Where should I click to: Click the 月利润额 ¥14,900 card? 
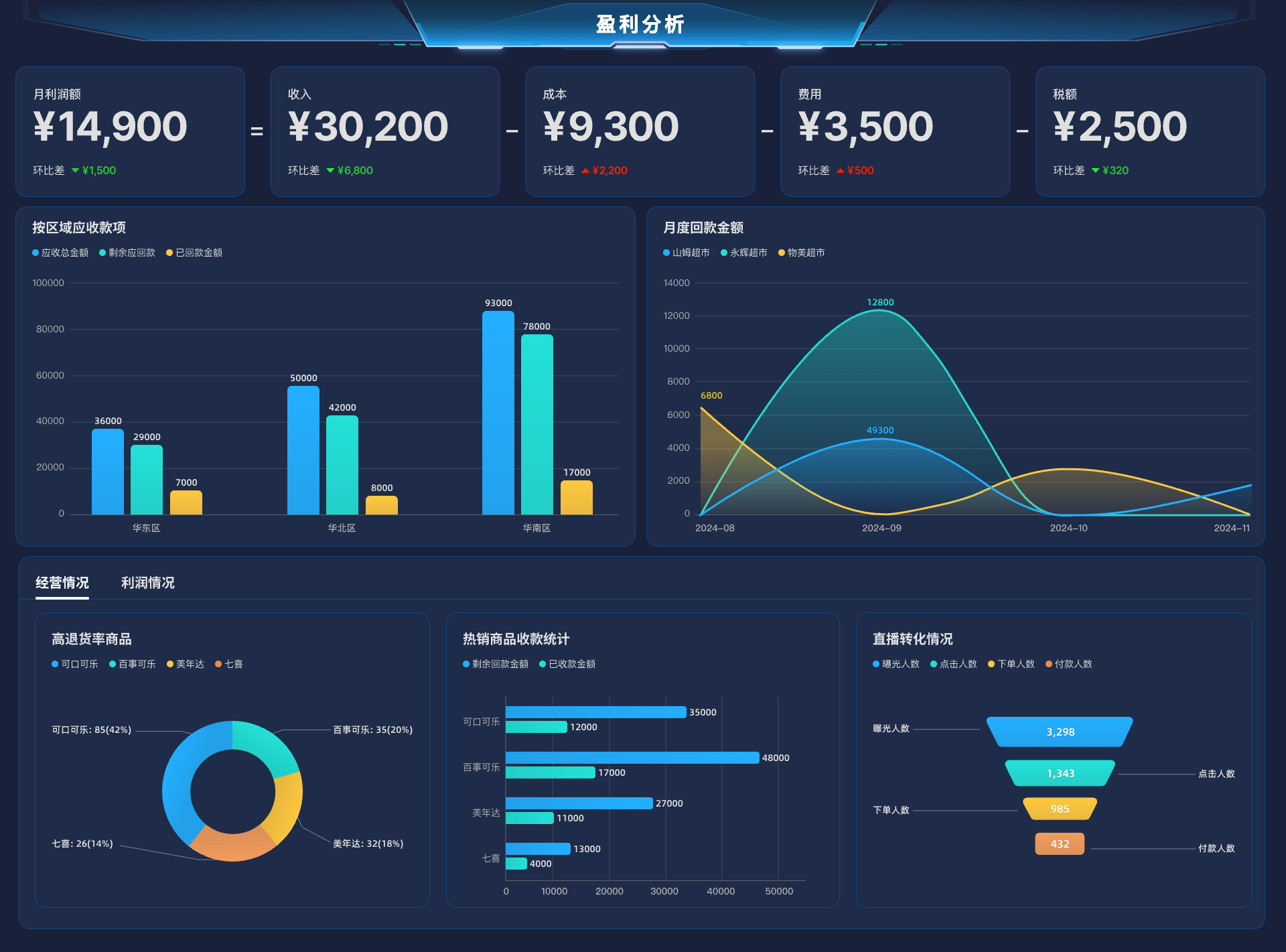(x=130, y=131)
